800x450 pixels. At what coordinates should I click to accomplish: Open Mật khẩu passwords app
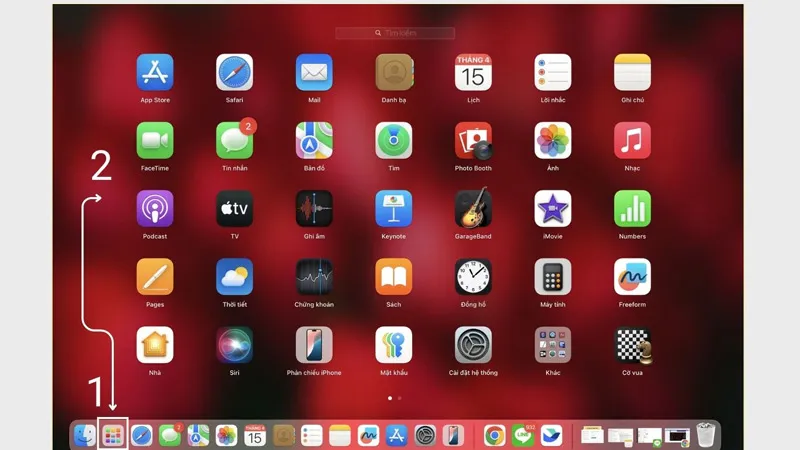[393, 345]
